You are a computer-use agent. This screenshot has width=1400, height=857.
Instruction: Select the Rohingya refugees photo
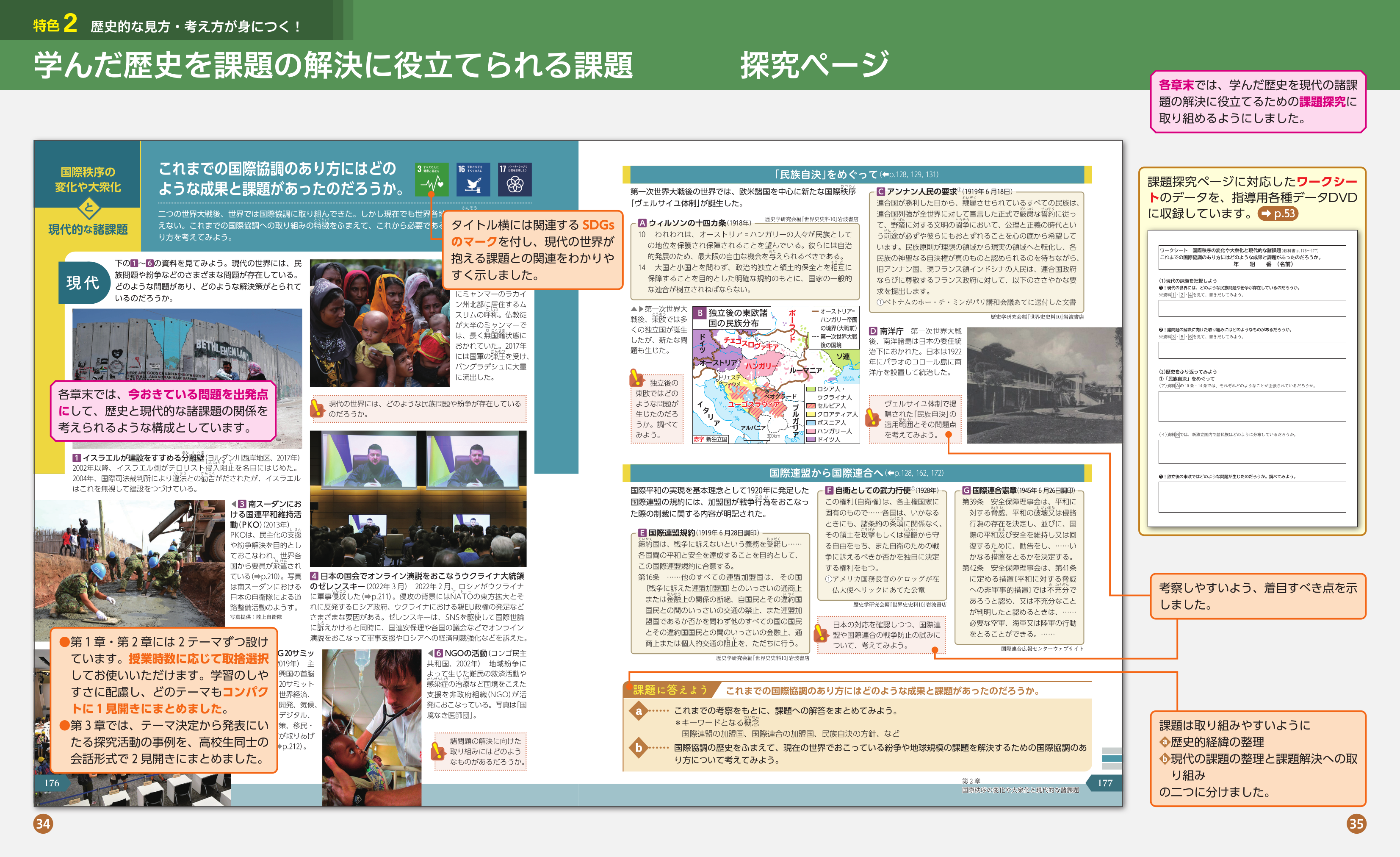[379, 324]
